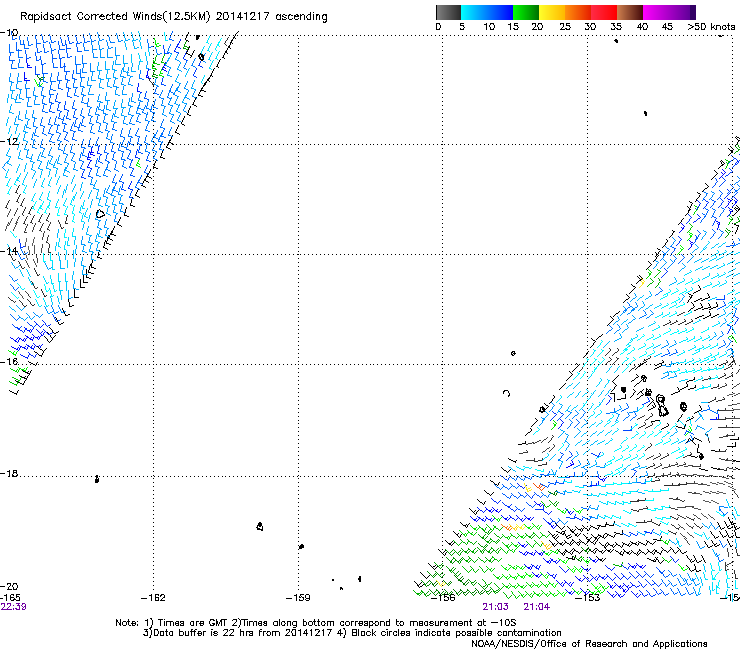Click the purple '21:04' time stamp
Image resolution: width=740 pixels, height=650 pixels.
pos(537,607)
